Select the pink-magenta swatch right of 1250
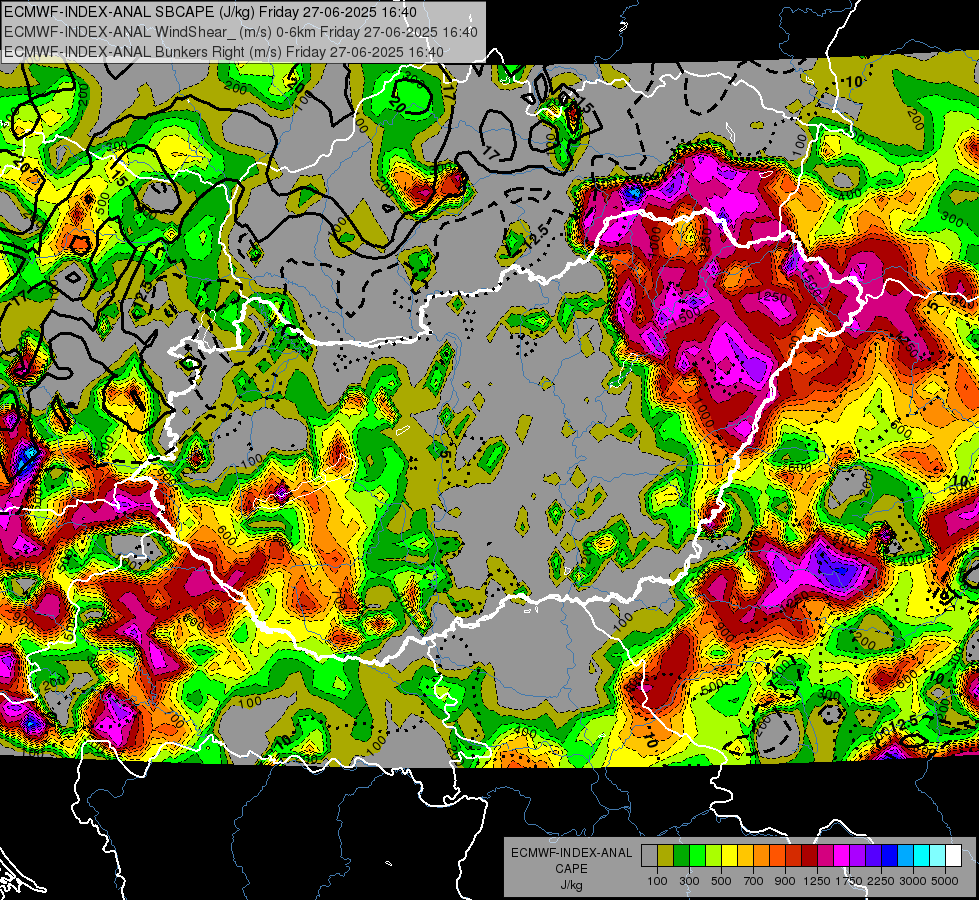 pos(825,856)
